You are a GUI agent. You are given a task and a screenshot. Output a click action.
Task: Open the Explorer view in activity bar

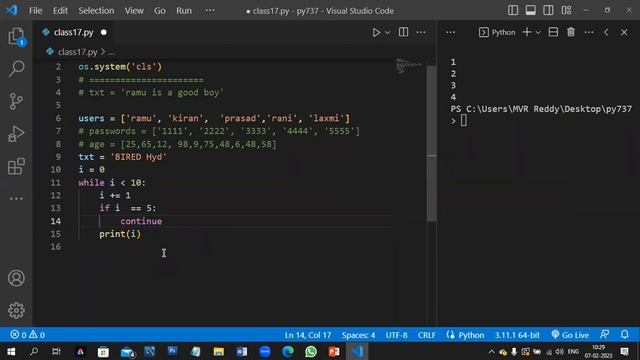pos(16,37)
